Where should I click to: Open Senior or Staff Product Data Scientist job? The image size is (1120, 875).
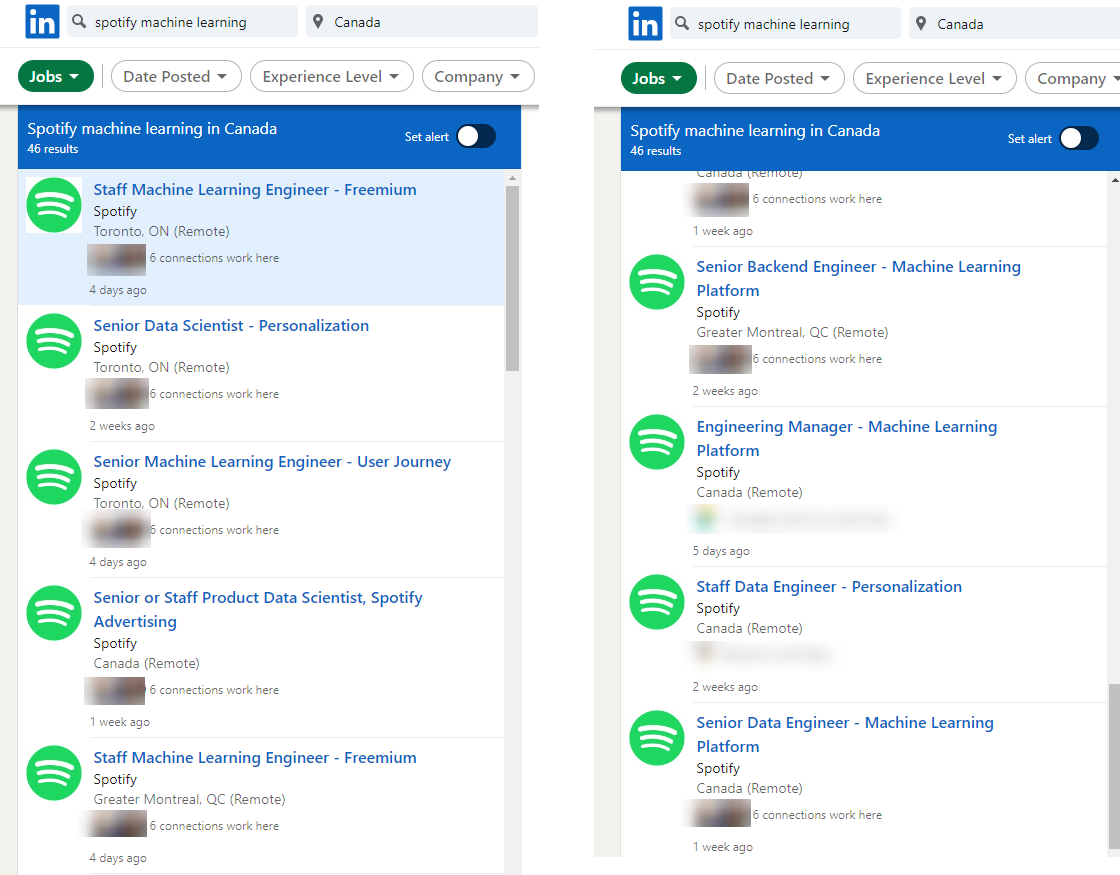point(258,609)
